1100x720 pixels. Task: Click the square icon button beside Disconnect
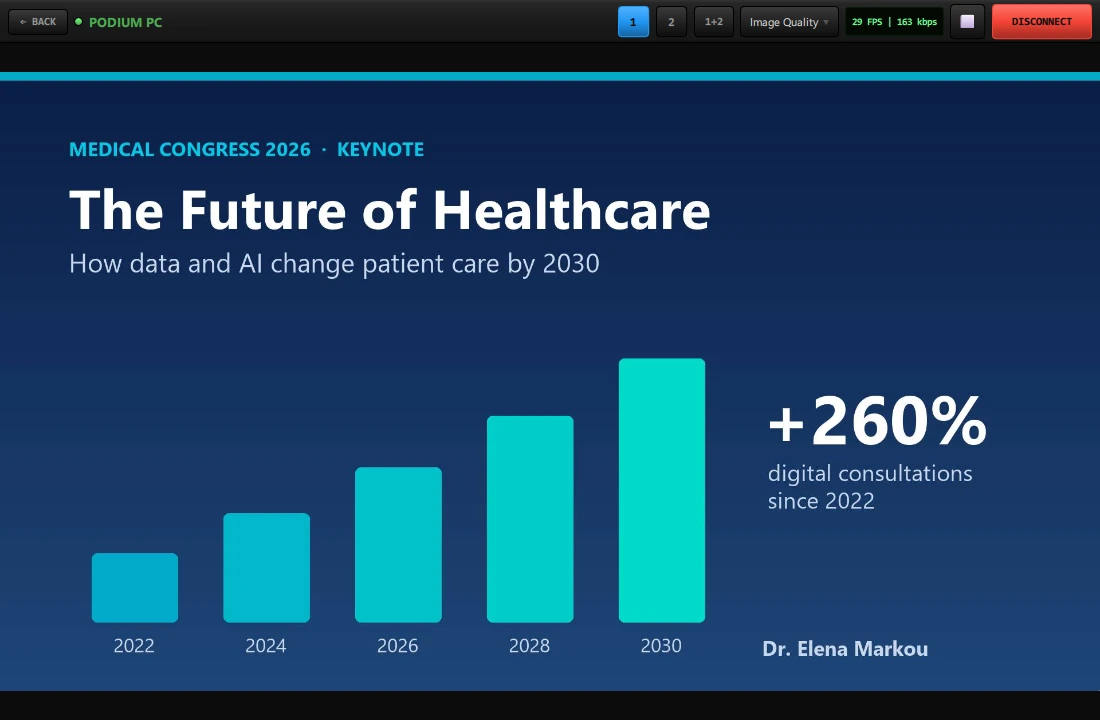pos(967,22)
